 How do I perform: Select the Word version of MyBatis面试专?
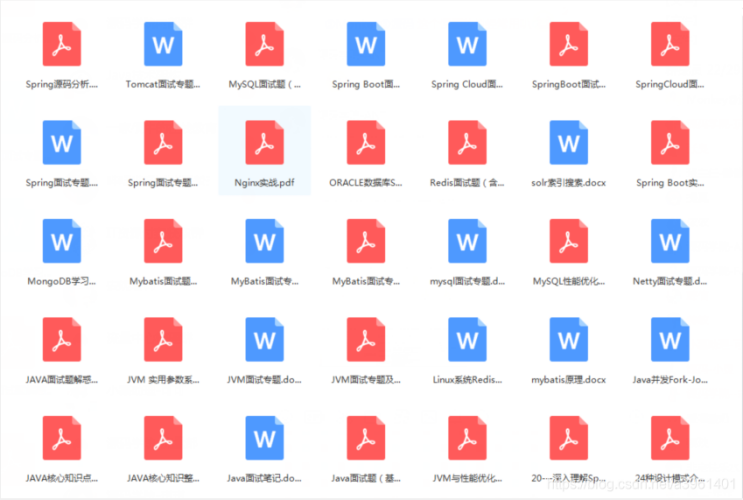coord(264,241)
